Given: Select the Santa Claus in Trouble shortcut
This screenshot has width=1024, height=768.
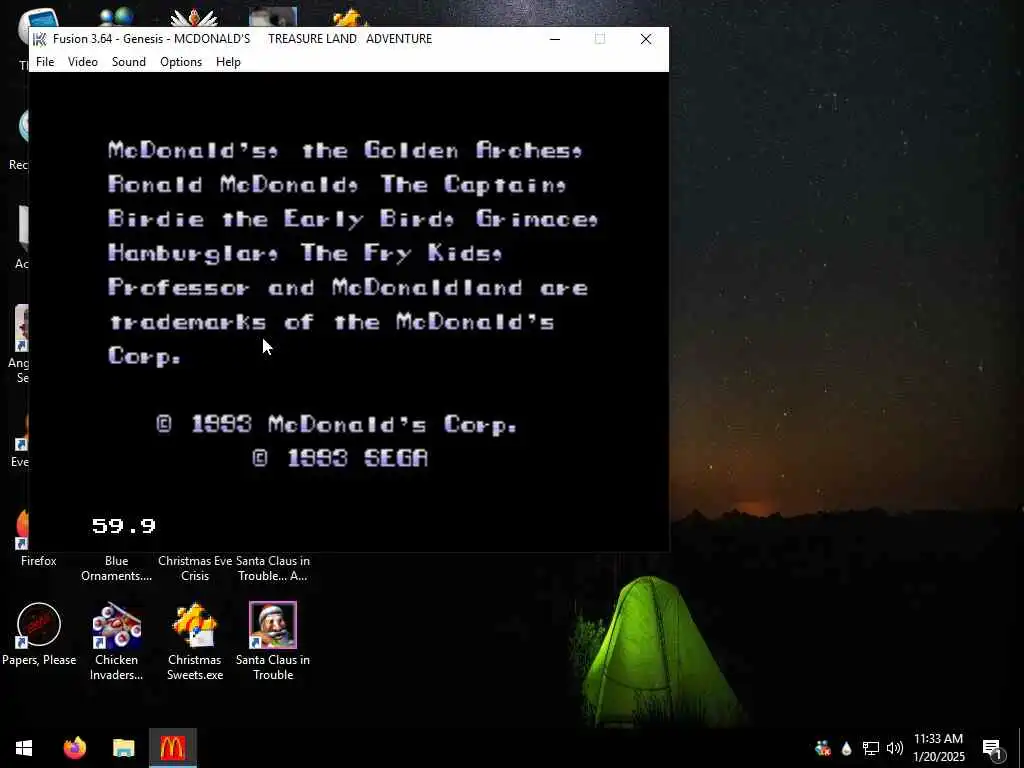Looking at the screenshot, I should (x=273, y=641).
